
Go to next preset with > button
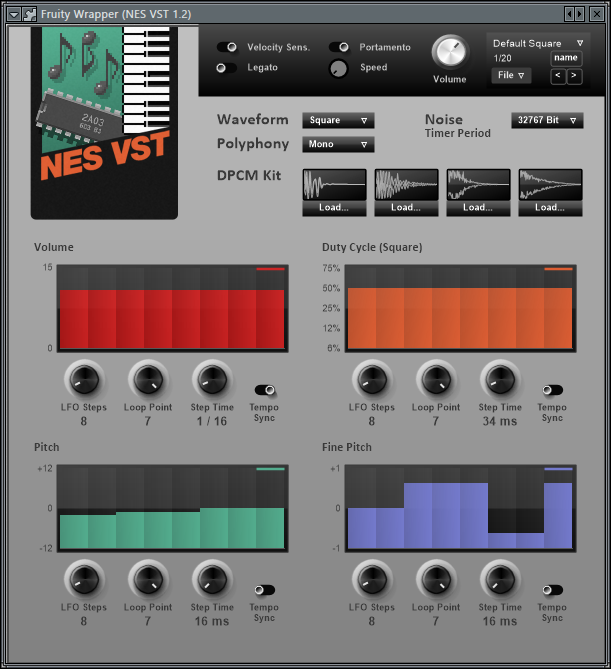(574, 76)
